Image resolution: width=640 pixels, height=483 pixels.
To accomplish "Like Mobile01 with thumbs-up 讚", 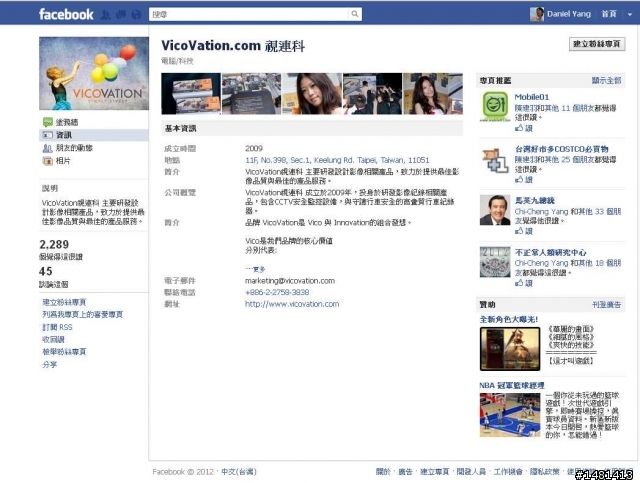I will pyautogui.click(x=524, y=128).
